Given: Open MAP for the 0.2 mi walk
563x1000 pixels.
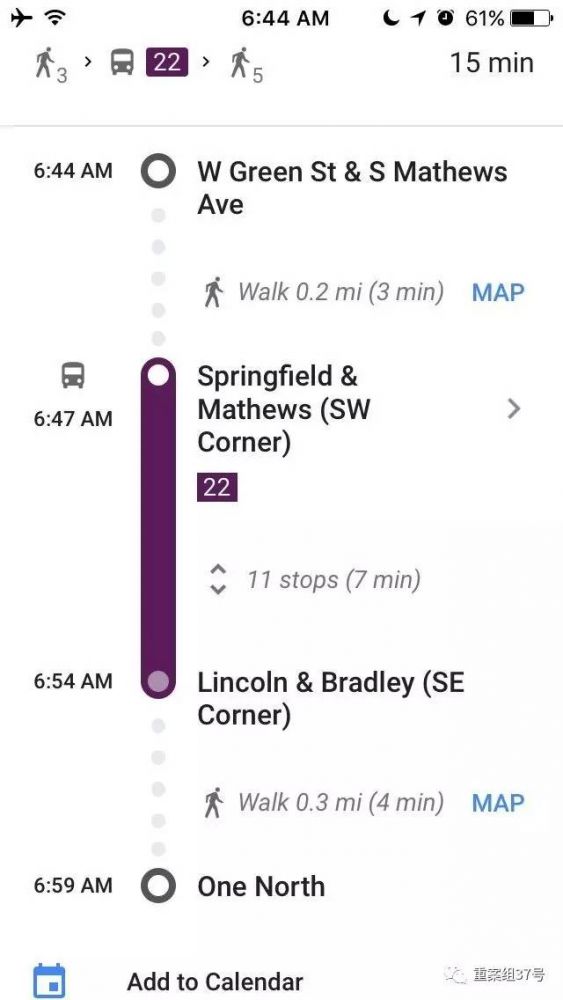Looking at the screenshot, I should coord(498,293).
